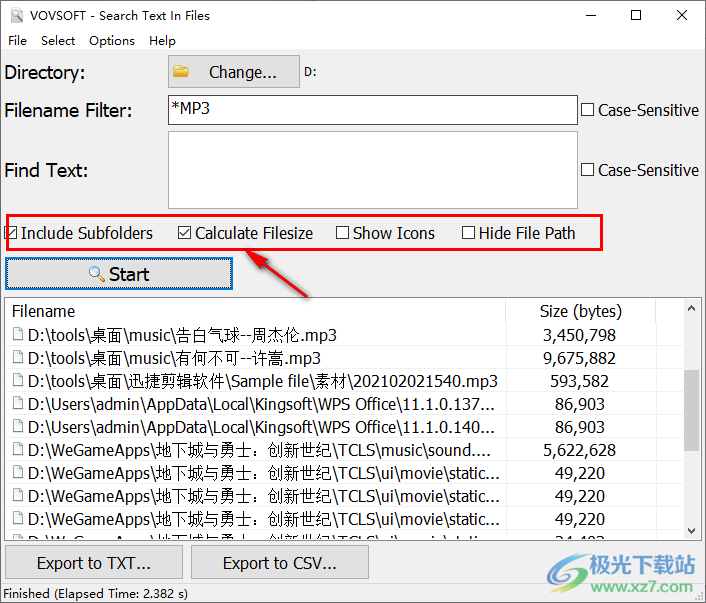Click the Find Text input area
This screenshot has width=706, height=603.
[x=373, y=170]
